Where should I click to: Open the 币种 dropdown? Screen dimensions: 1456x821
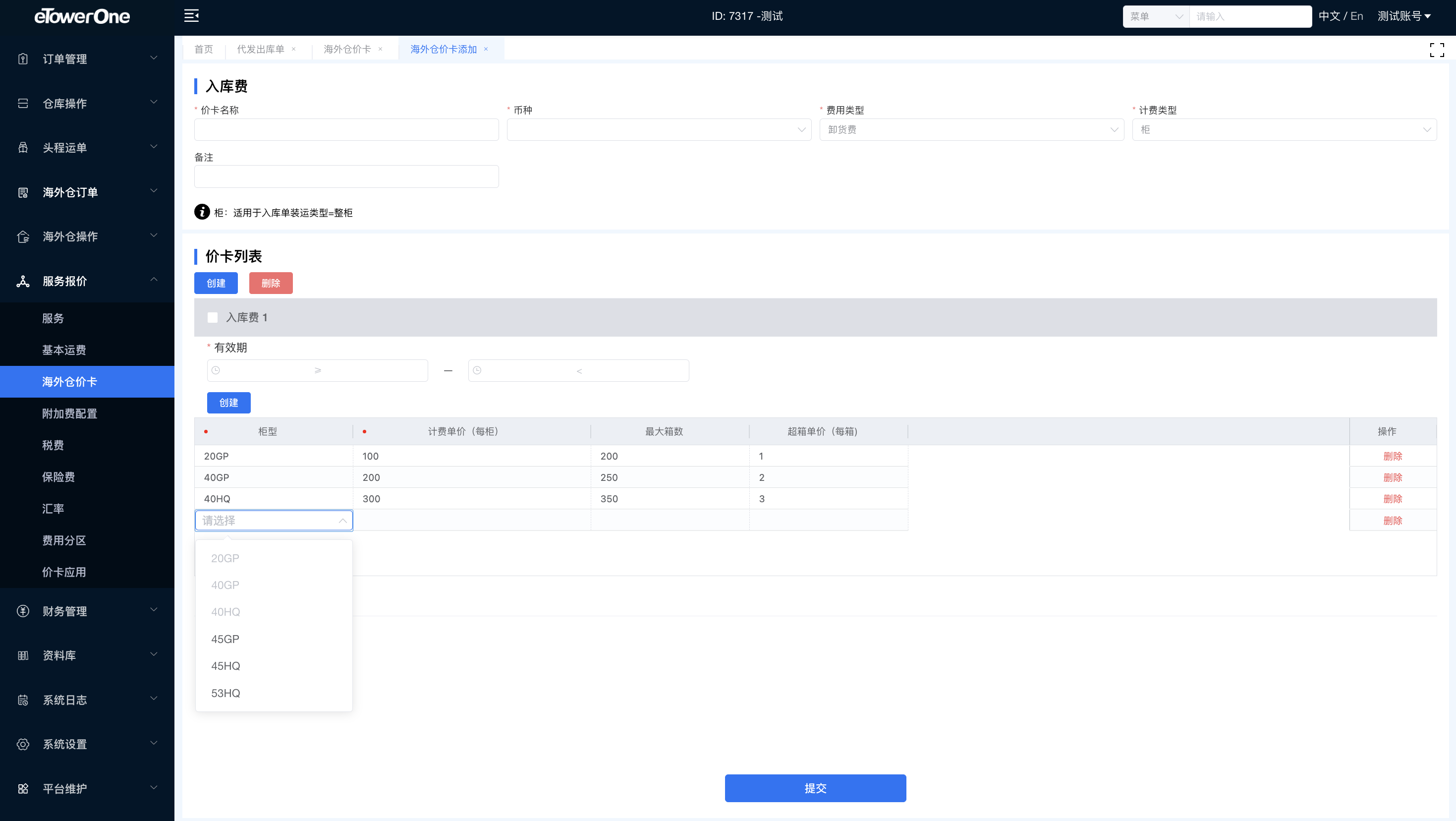tap(659, 129)
